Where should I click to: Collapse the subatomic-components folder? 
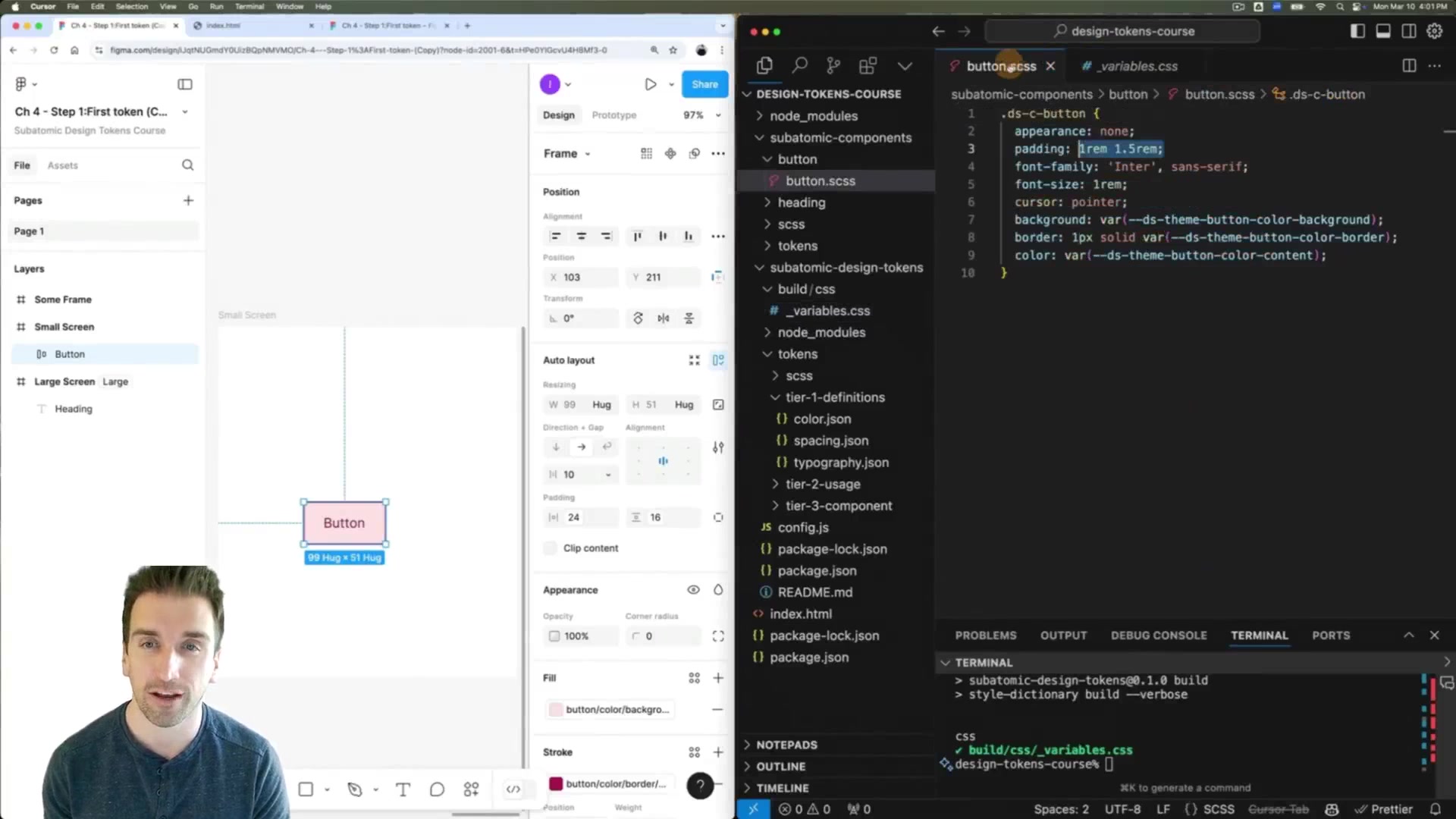tap(841, 137)
